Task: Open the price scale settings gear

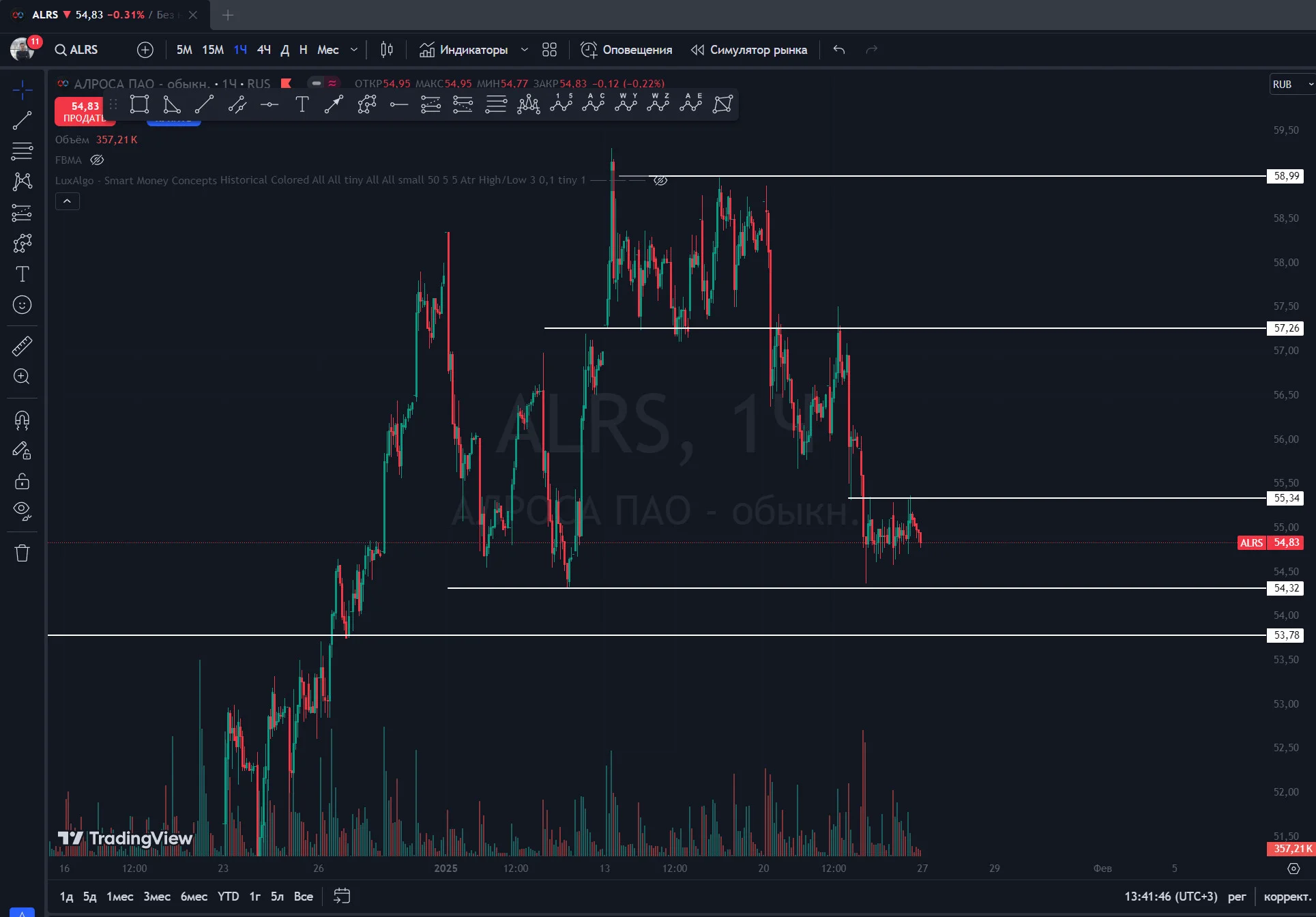Action: 1293,869
